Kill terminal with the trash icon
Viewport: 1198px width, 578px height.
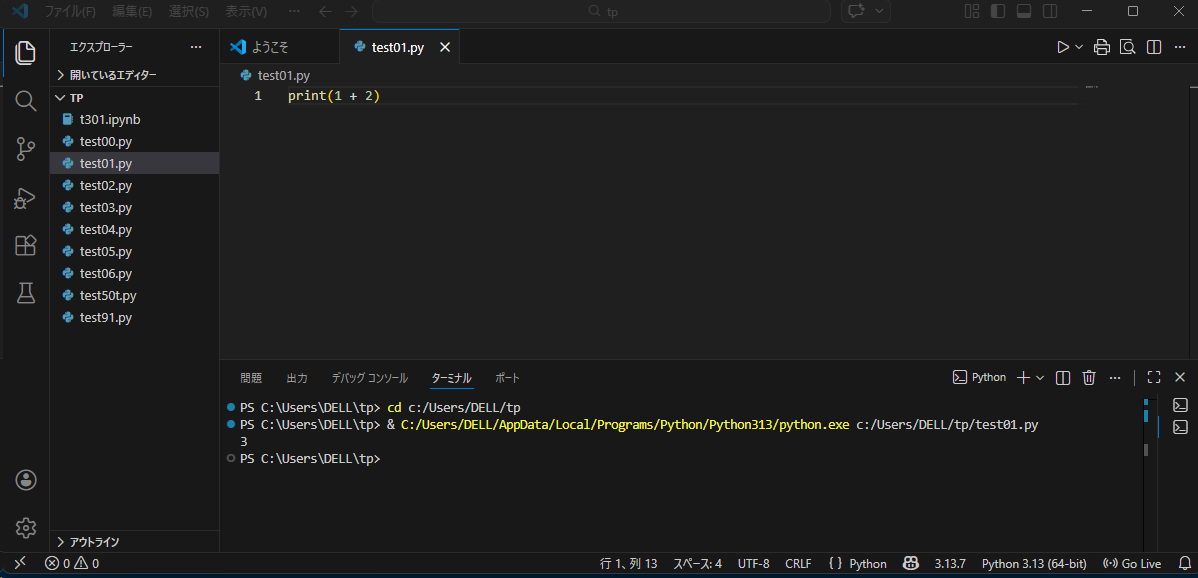[1089, 377]
